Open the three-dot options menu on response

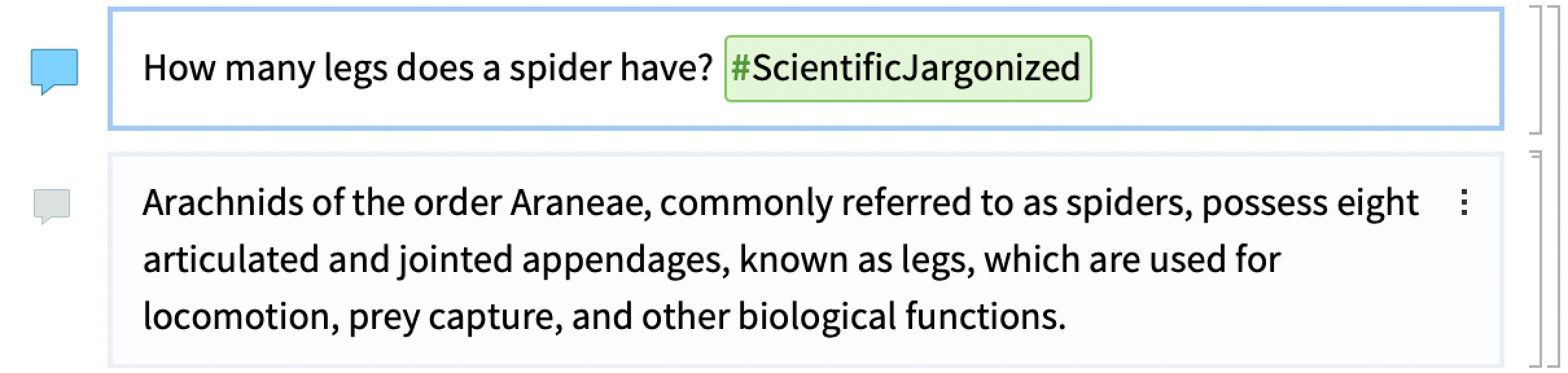pyautogui.click(x=1464, y=203)
